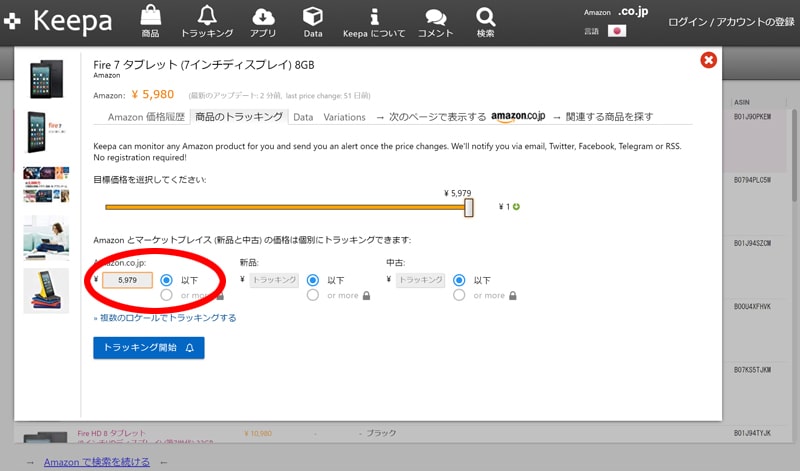This screenshot has height=471, width=800.
Task: Select the content collage thumbnail
Action: coord(46,184)
